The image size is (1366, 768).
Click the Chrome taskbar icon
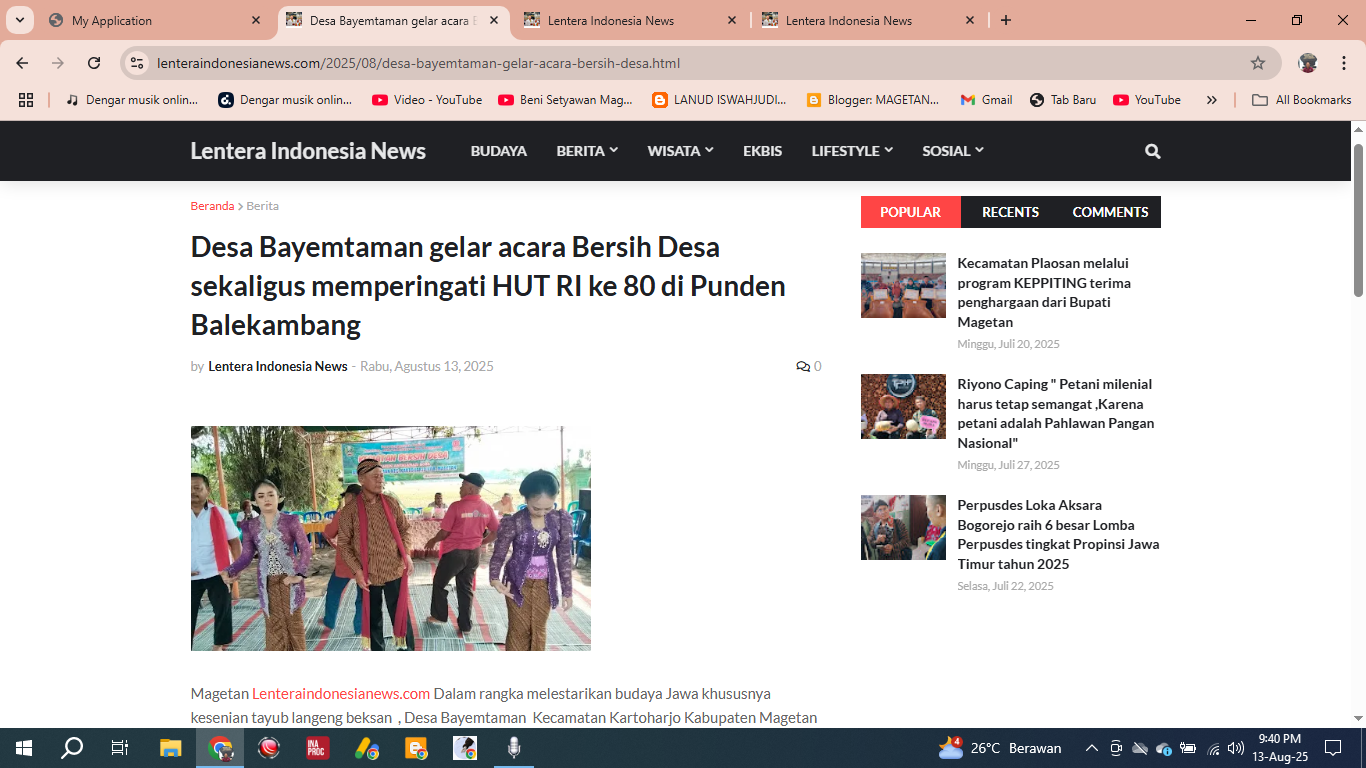click(220, 748)
